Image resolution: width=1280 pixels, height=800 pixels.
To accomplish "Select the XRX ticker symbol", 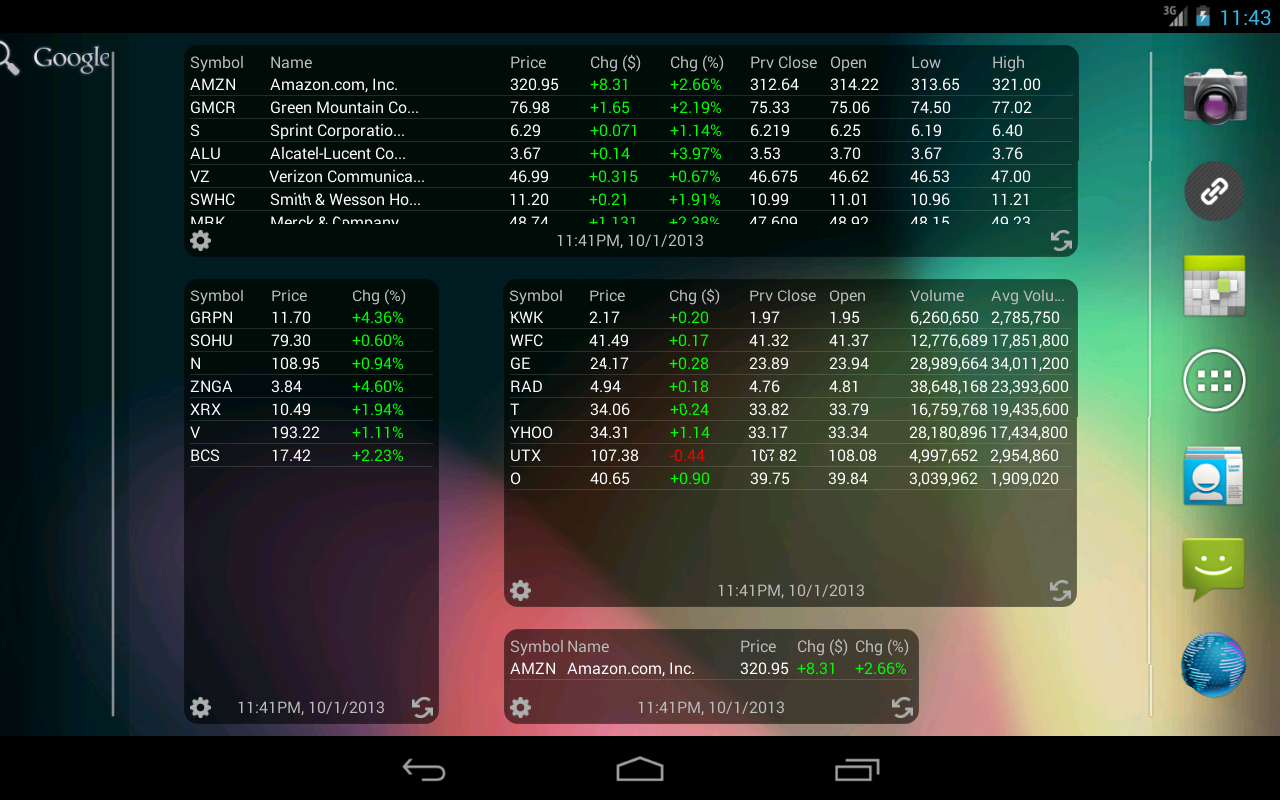I will coord(205,410).
